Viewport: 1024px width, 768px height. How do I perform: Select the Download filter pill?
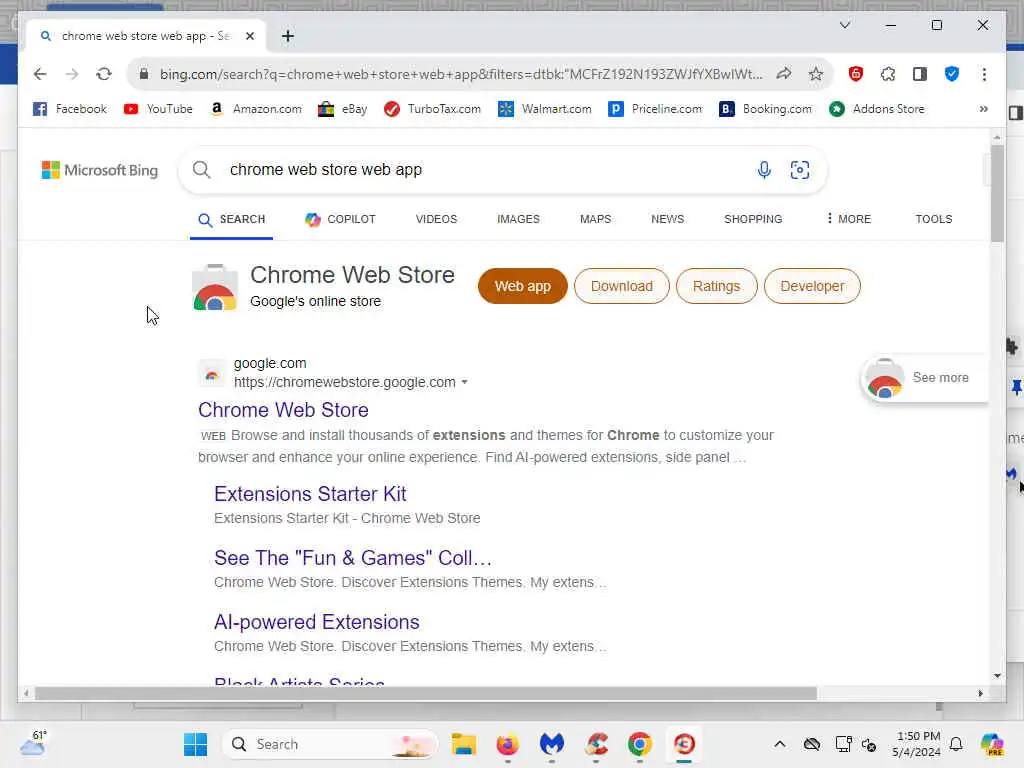(622, 286)
